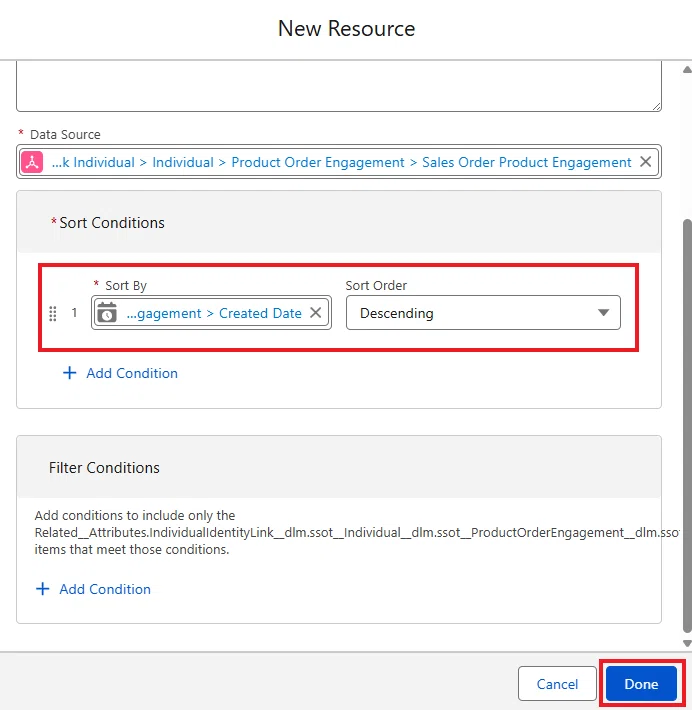Remove the Created Date sort field
The width and height of the screenshot is (692, 710).
(x=316, y=312)
